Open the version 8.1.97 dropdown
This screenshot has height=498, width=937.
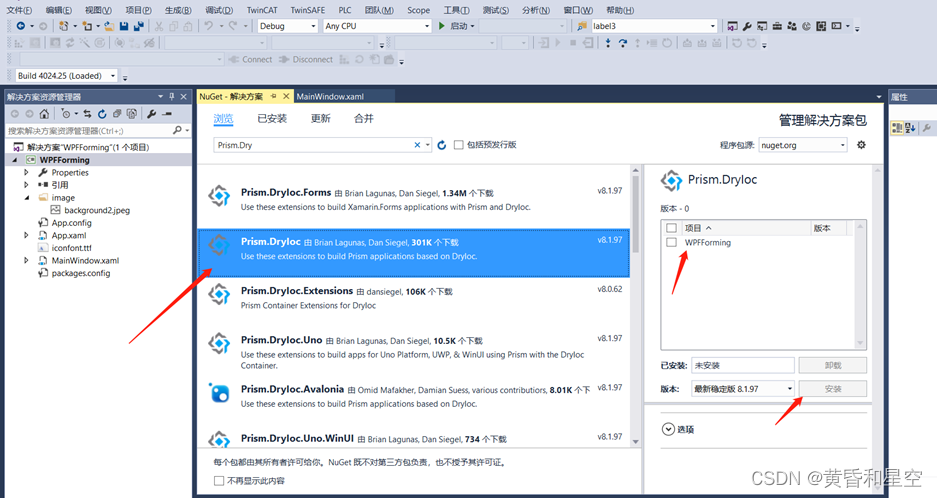pyautogui.click(x=743, y=389)
